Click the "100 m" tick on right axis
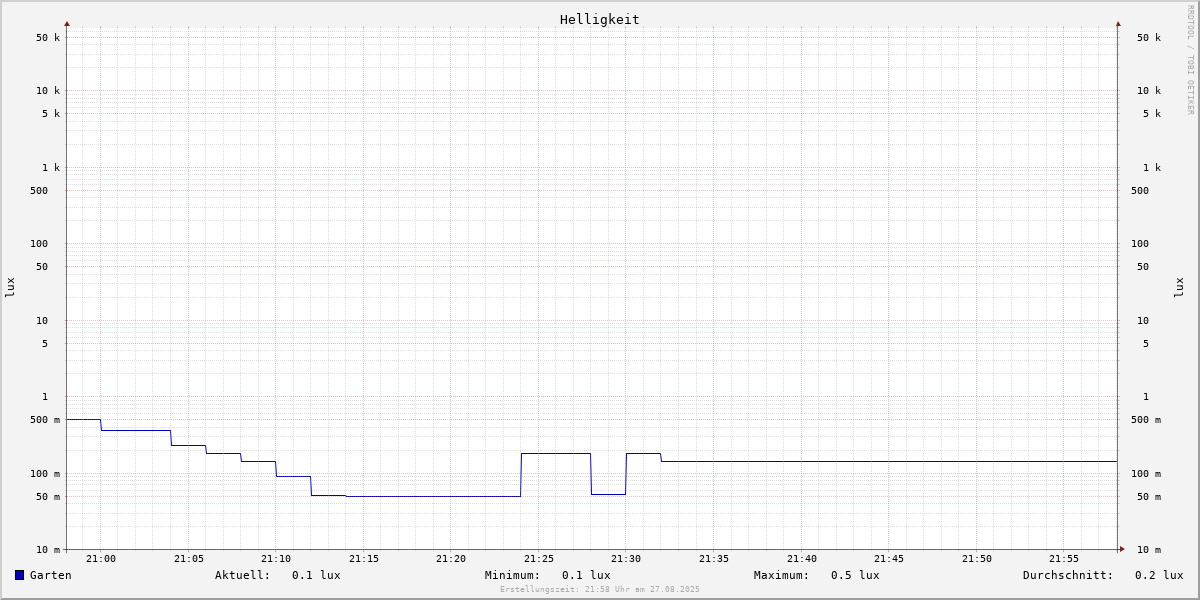This screenshot has height=600, width=1200. 1146,474
